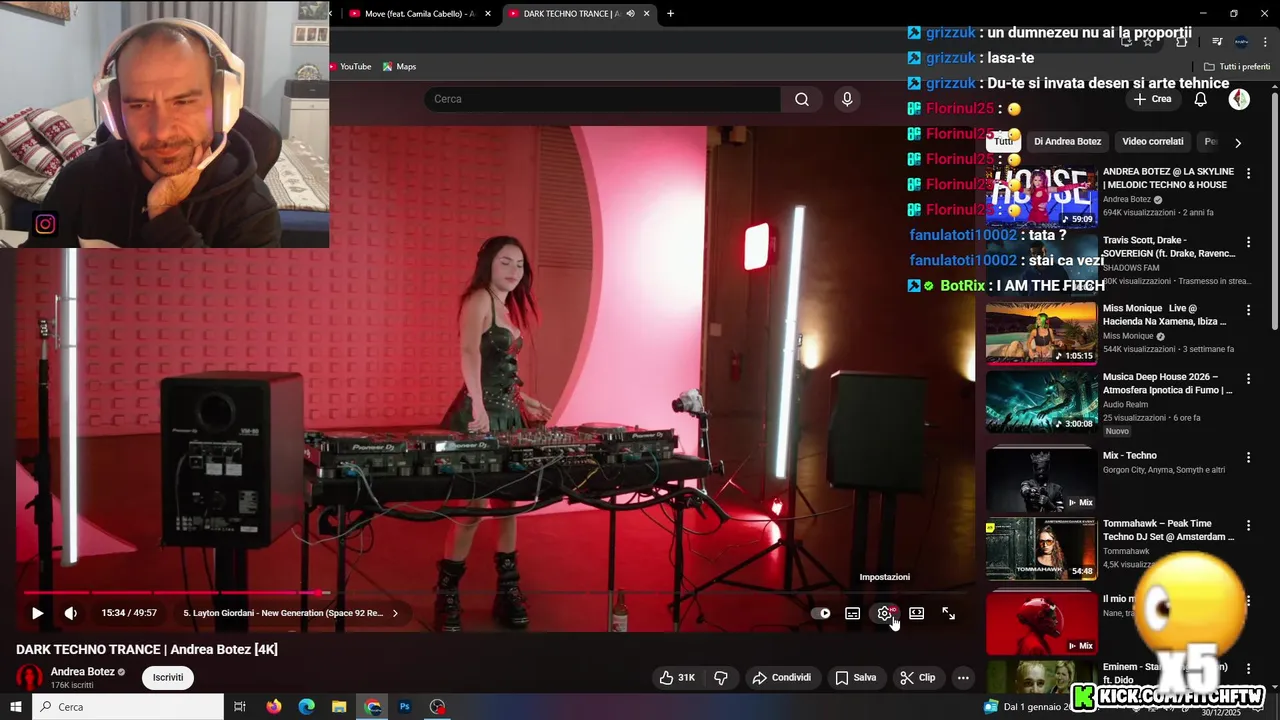Show more filter chips with right chevron
1280x720 pixels.
click(x=1238, y=142)
